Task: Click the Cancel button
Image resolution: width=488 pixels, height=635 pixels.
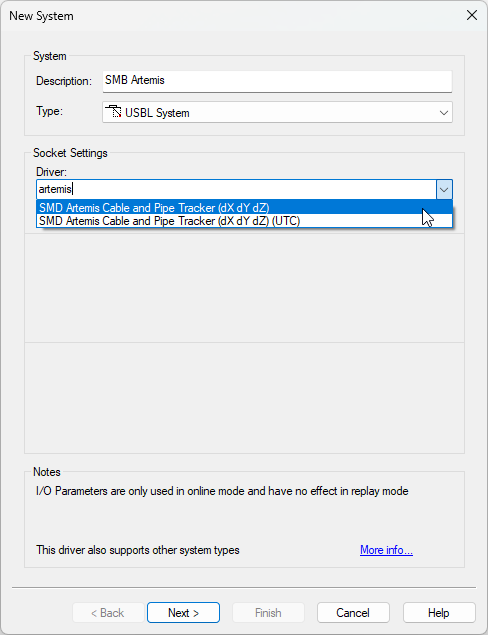Action: (x=353, y=613)
